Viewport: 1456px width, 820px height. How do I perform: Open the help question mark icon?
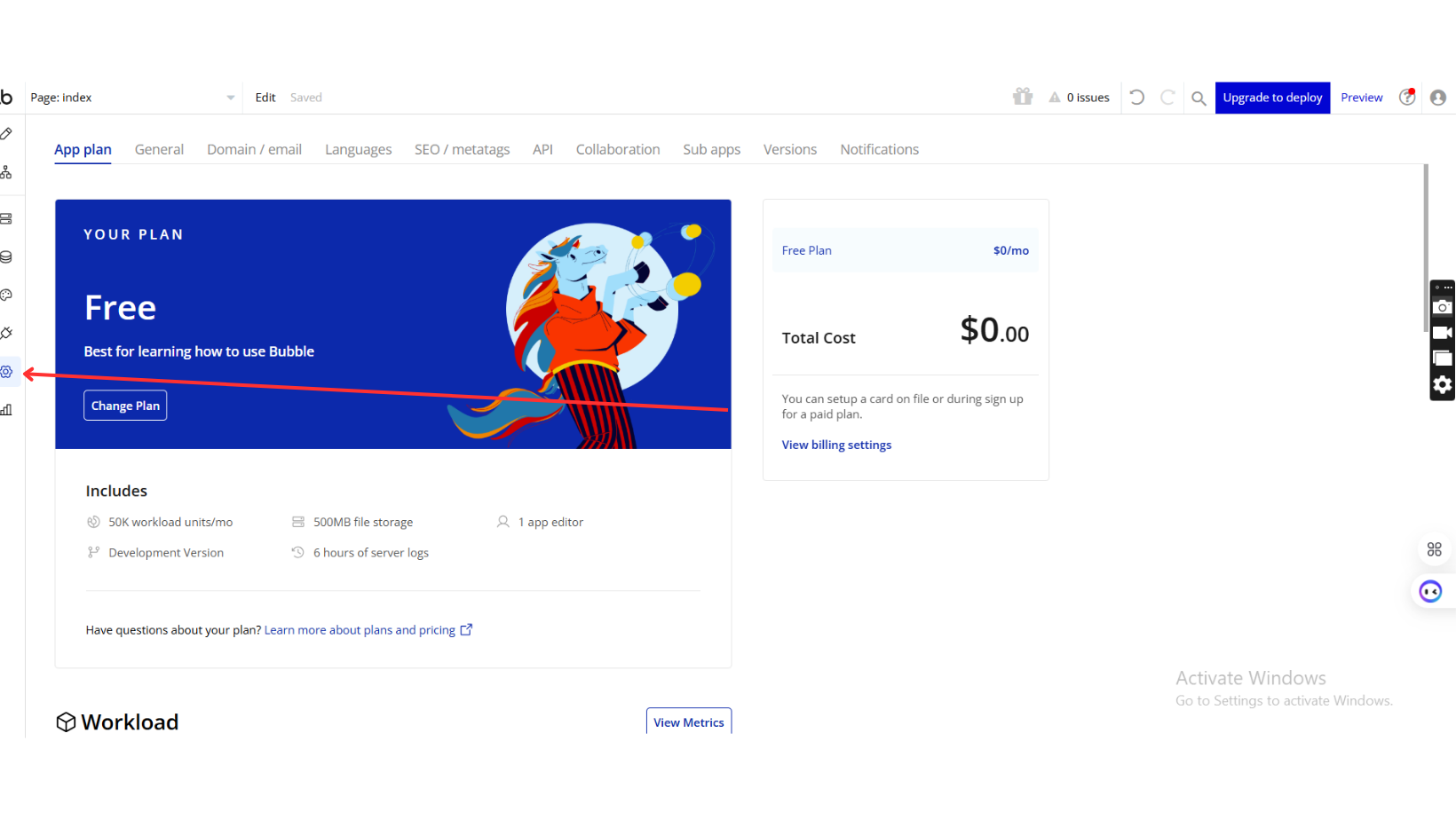1407,98
